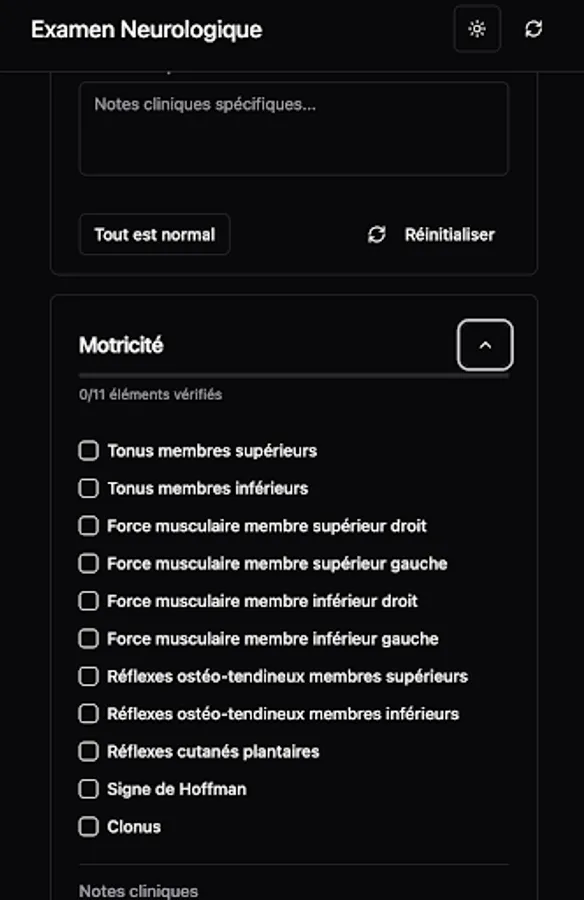Click the refresh icon in the header
This screenshot has width=584, height=900.
click(x=533, y=28)
